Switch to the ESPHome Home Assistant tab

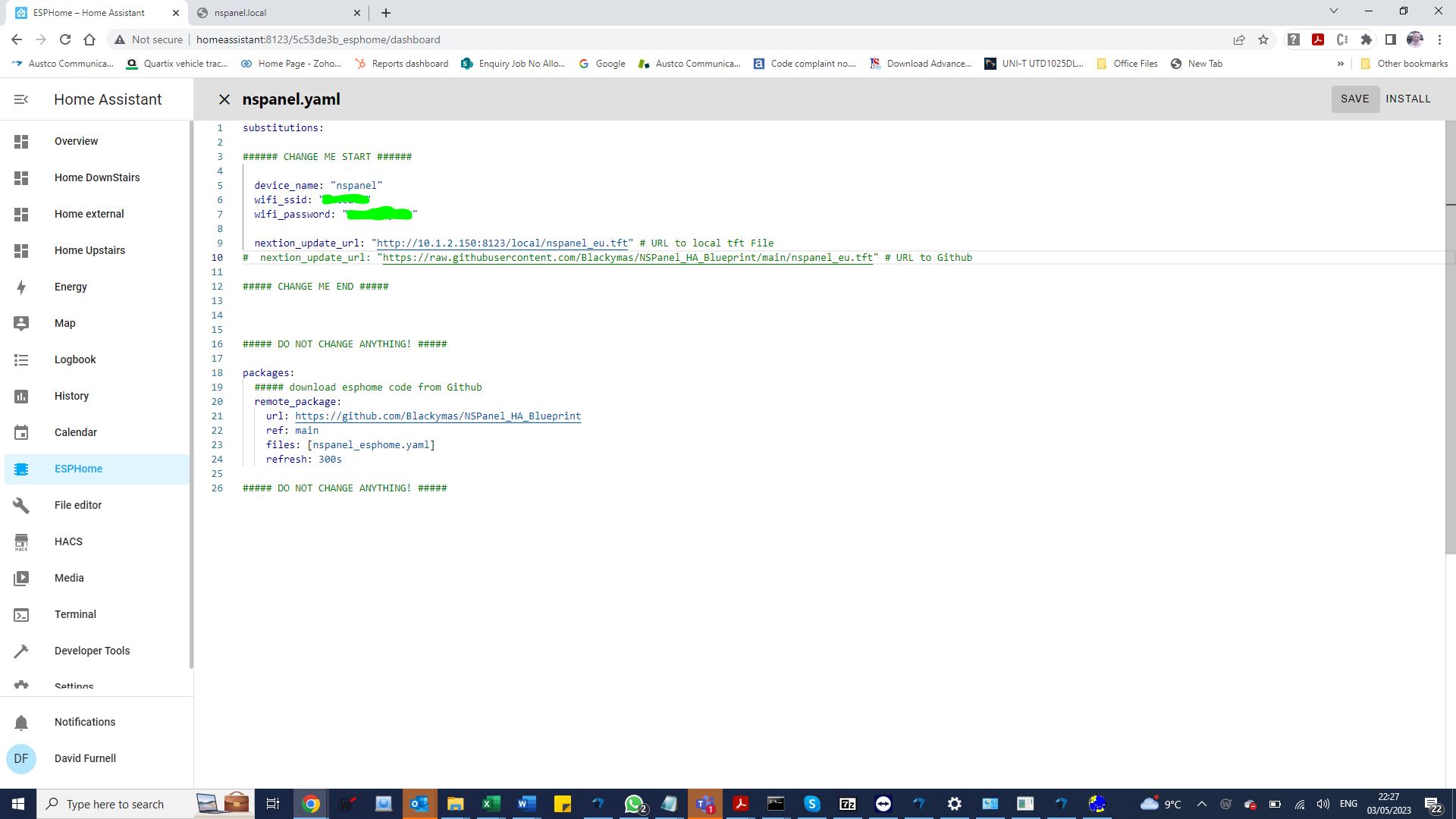click(91, 13)
